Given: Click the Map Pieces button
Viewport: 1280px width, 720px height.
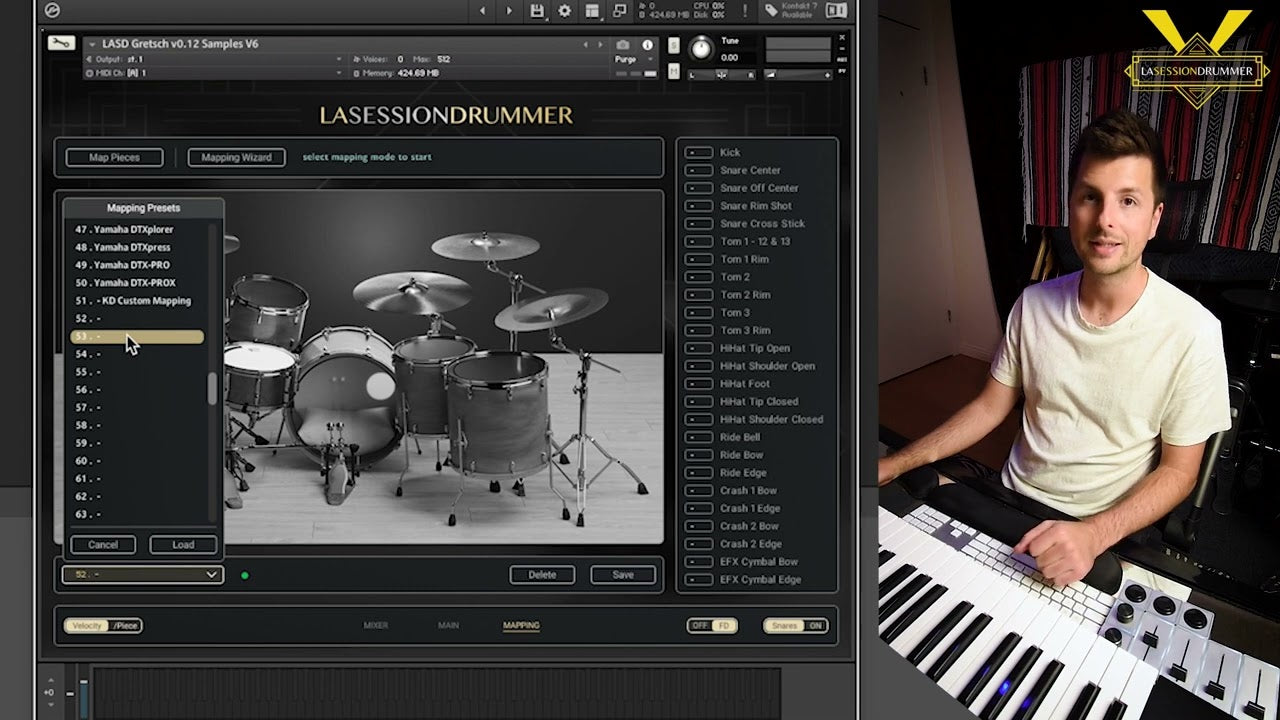Looking at the screenshot, I should click(115, 157).
